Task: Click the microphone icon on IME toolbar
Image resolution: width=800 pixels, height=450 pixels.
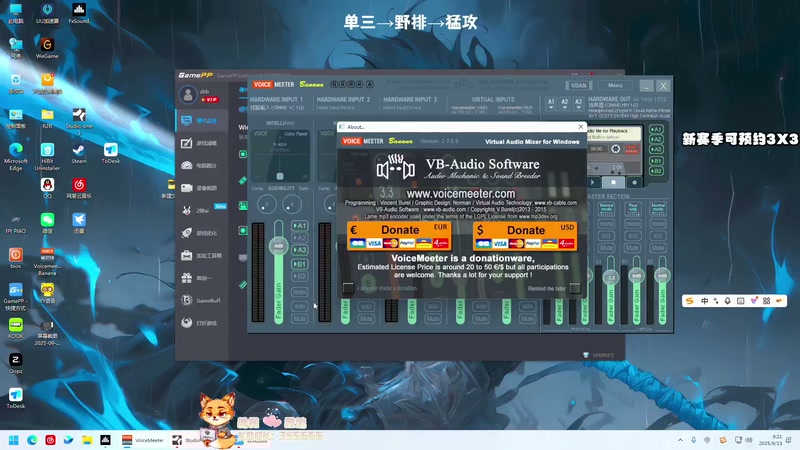Action: (728, 301)
